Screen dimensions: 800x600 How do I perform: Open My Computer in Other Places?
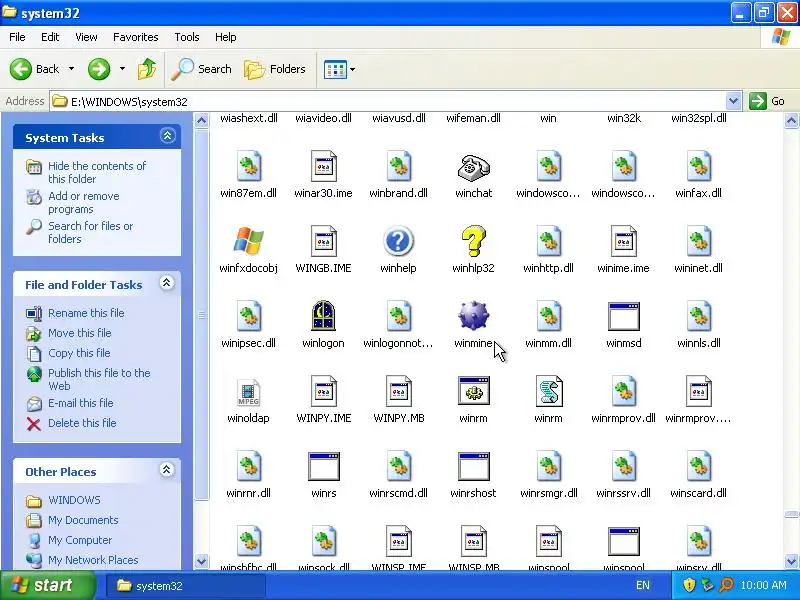[80, 540]
